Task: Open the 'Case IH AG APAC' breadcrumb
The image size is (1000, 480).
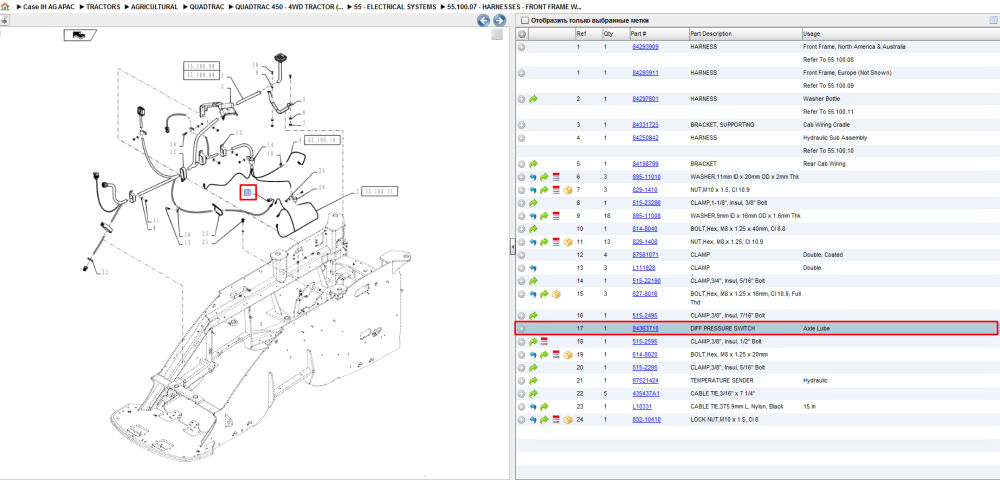Action: tap(47, 6)
